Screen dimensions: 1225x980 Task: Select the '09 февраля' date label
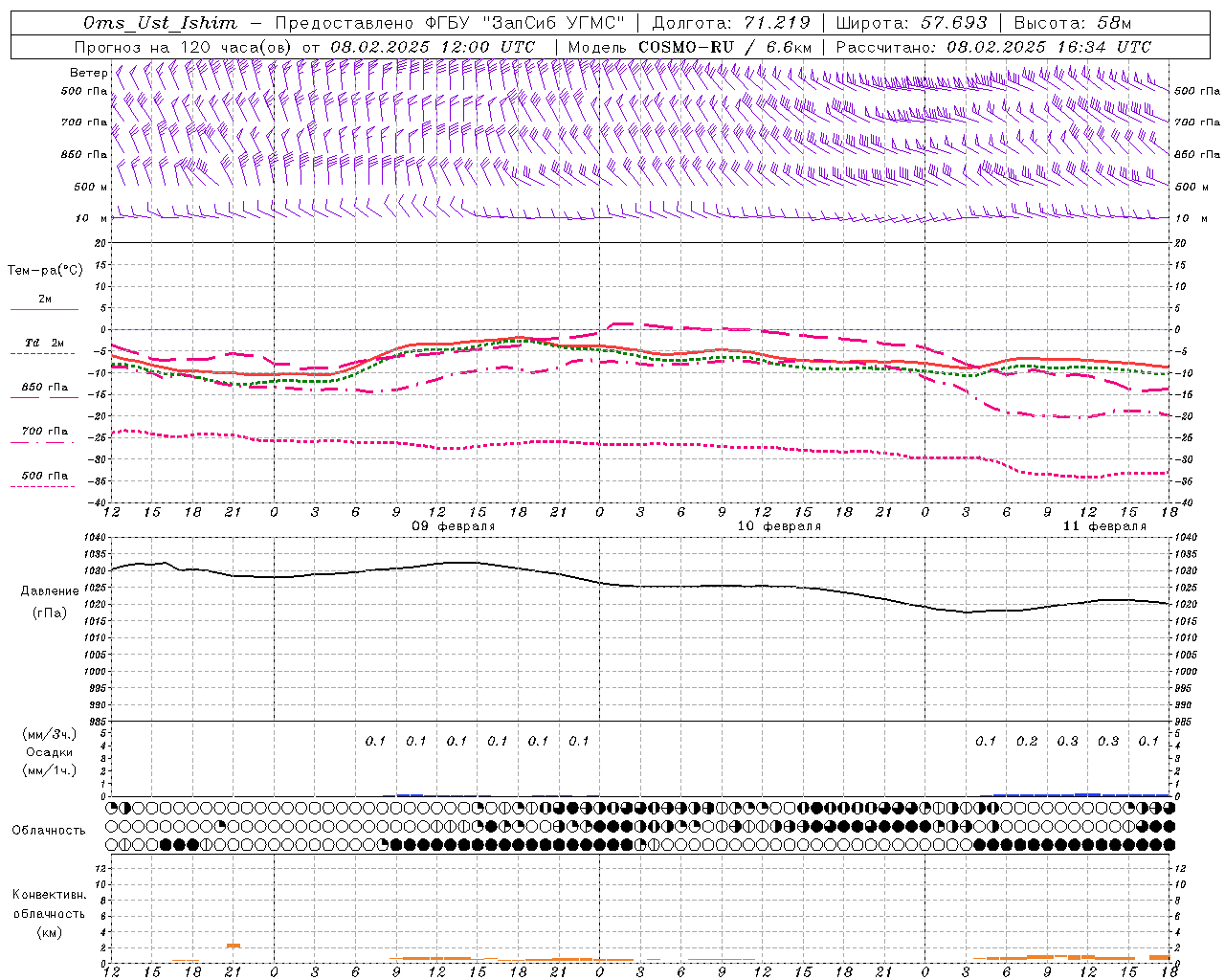[x=454, y=526]
